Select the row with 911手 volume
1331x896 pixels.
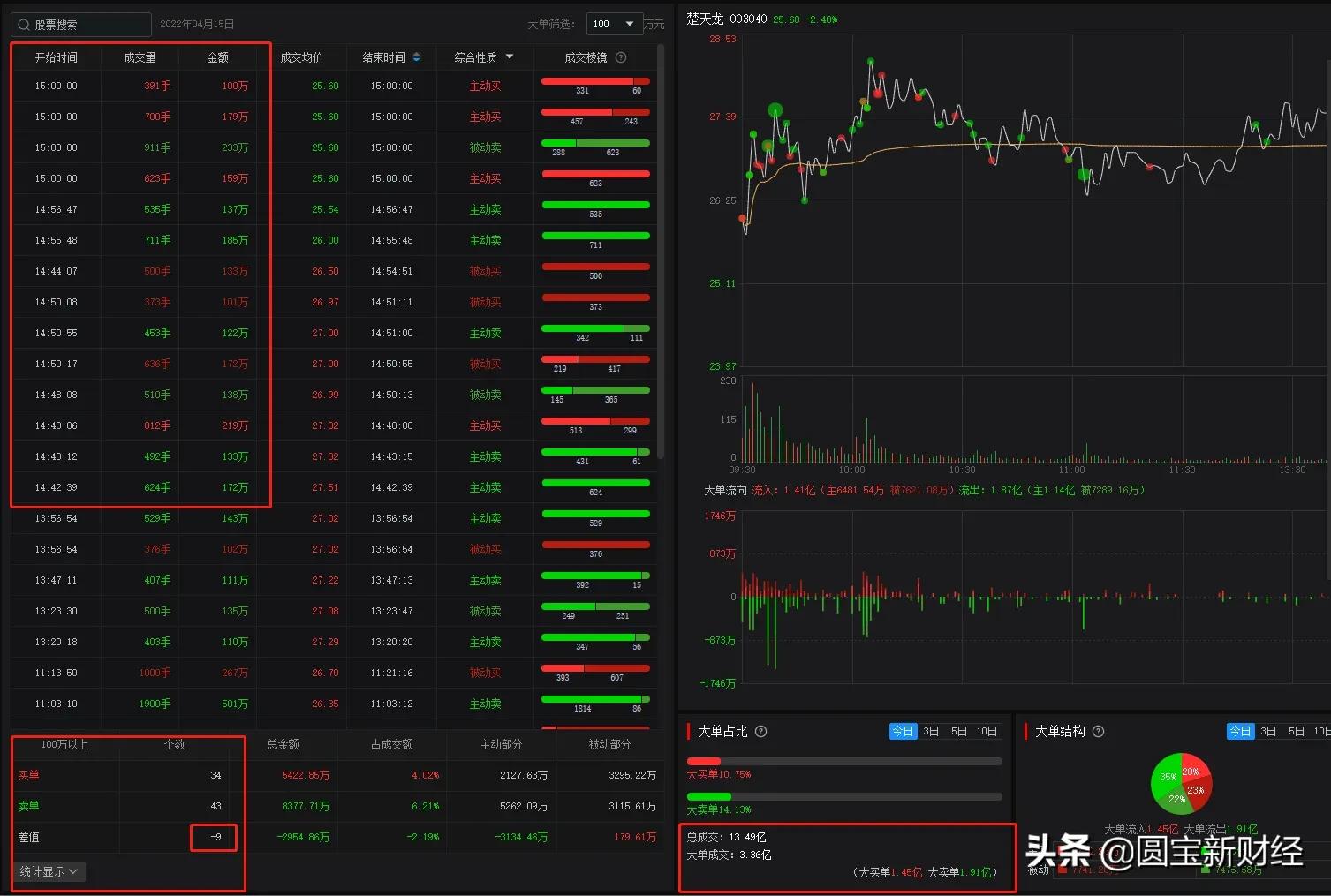[x=333, y=147]
